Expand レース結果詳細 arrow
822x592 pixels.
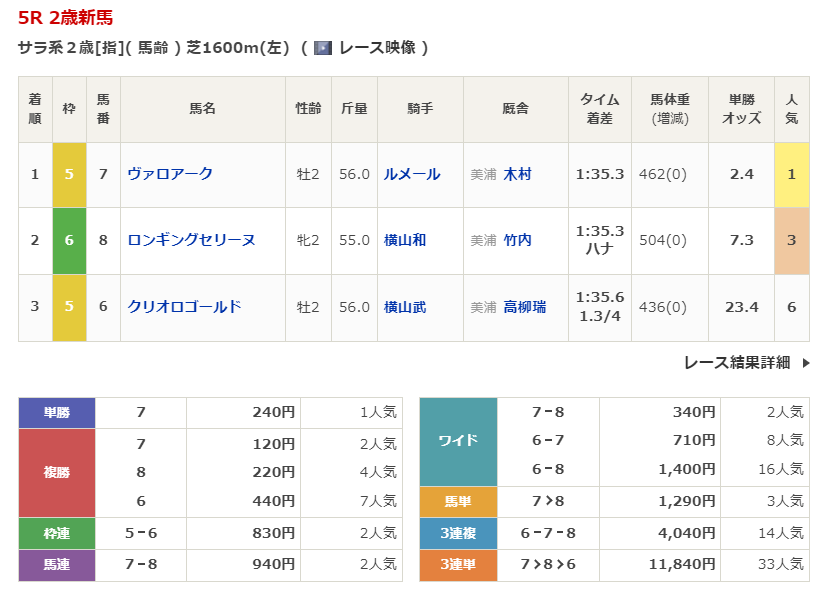point(806,363)
